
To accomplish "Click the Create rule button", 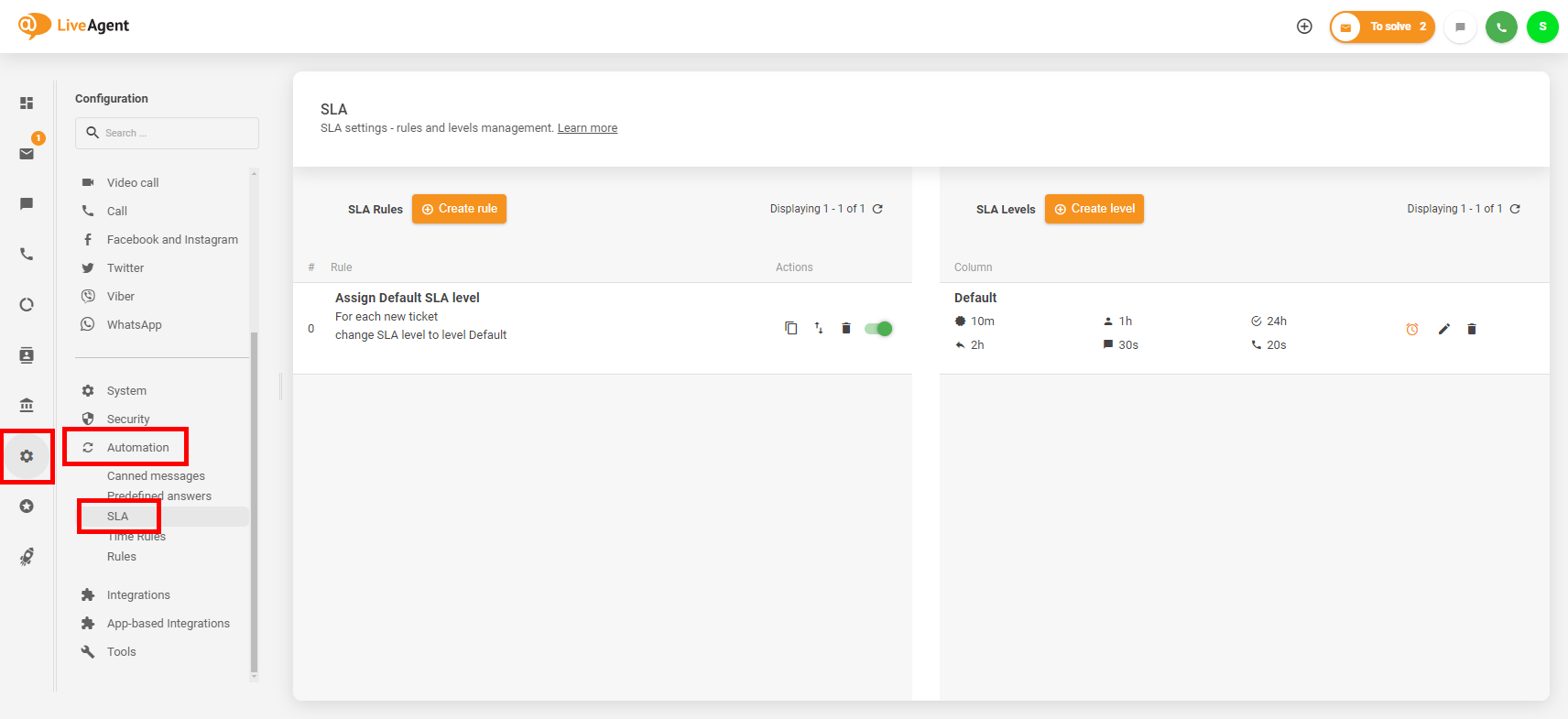I will (x=459, y=209).
